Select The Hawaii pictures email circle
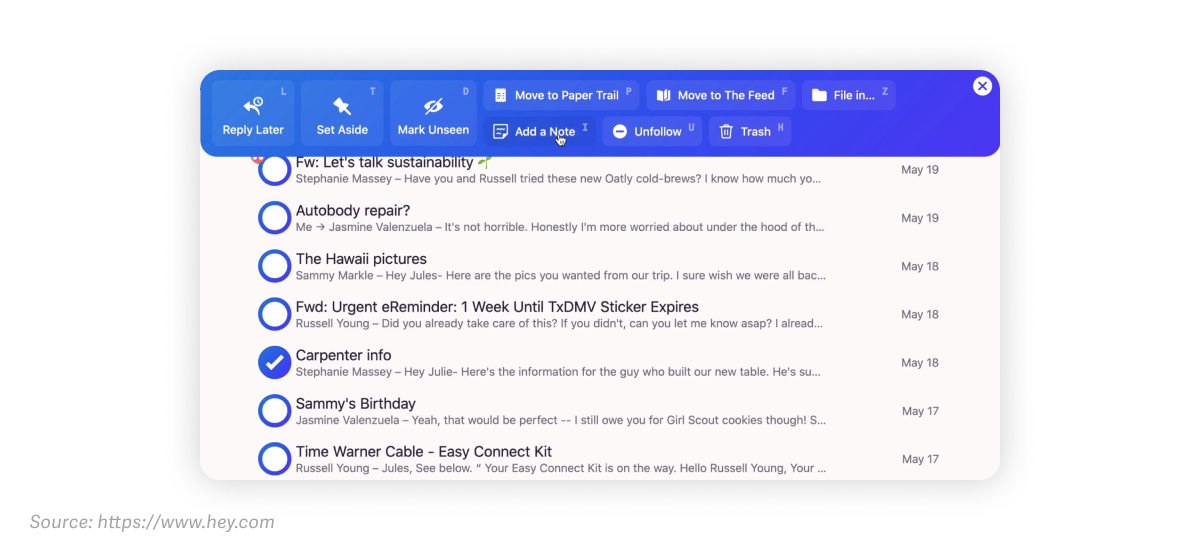Image resolution: width=1200 pixels, height=560 pixels. 274,266
